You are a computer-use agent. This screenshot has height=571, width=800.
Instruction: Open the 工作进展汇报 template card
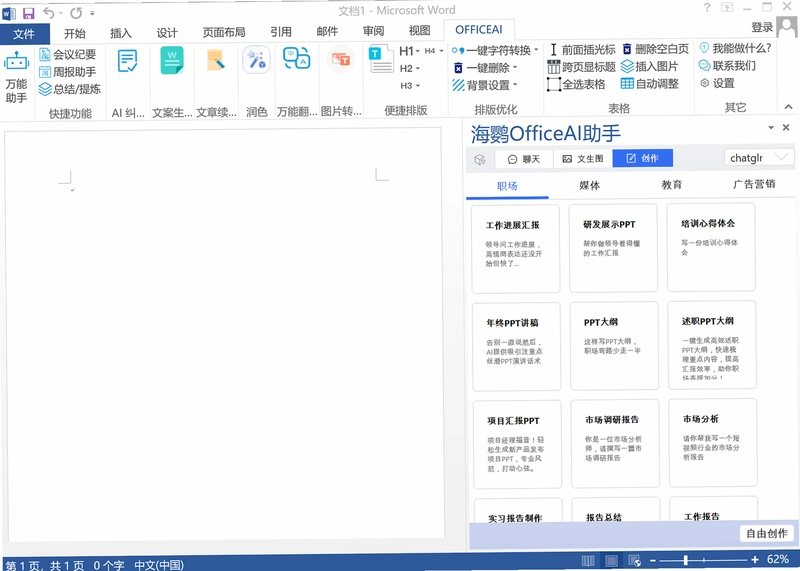(x=516, y=249)
